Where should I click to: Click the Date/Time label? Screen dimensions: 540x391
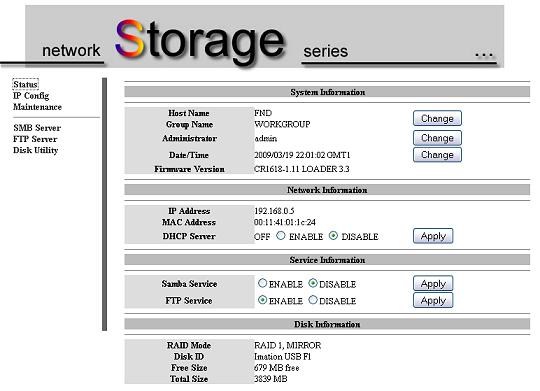[189, 155]
